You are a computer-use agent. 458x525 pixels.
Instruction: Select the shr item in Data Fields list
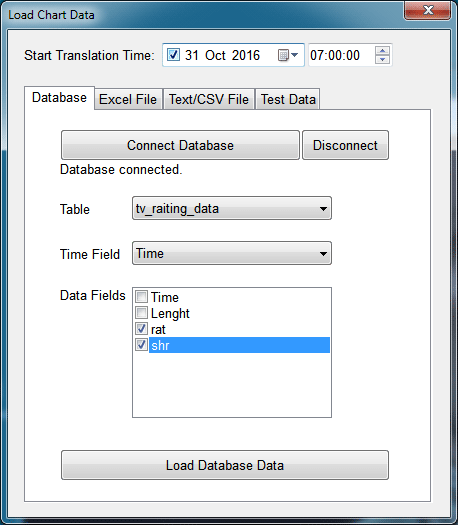[x=239, y=345]
